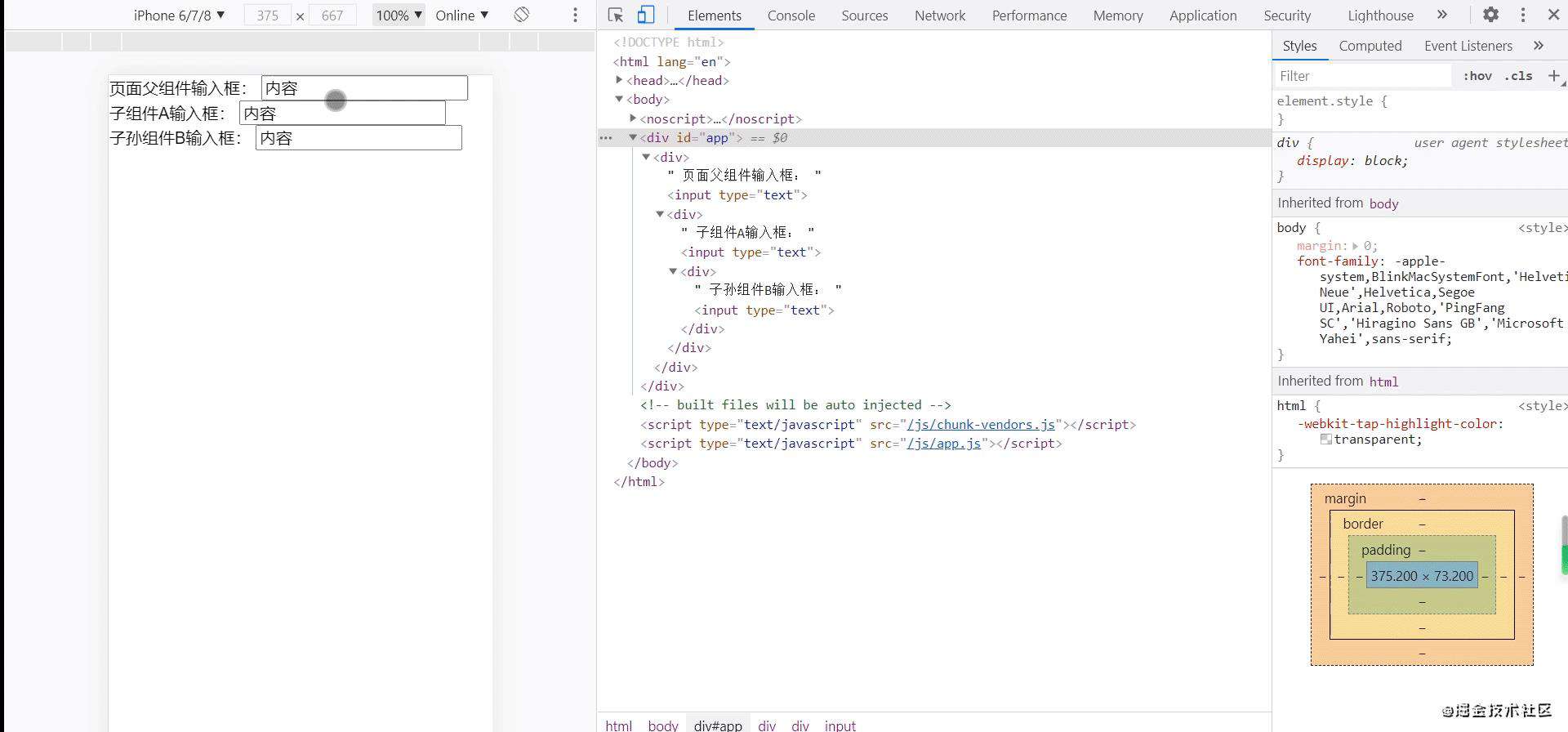The height and width of the screenshot is (732, 1568).
Task: Collapse the div containing 子孙组件B输入框
Action: tap(673, 271)
